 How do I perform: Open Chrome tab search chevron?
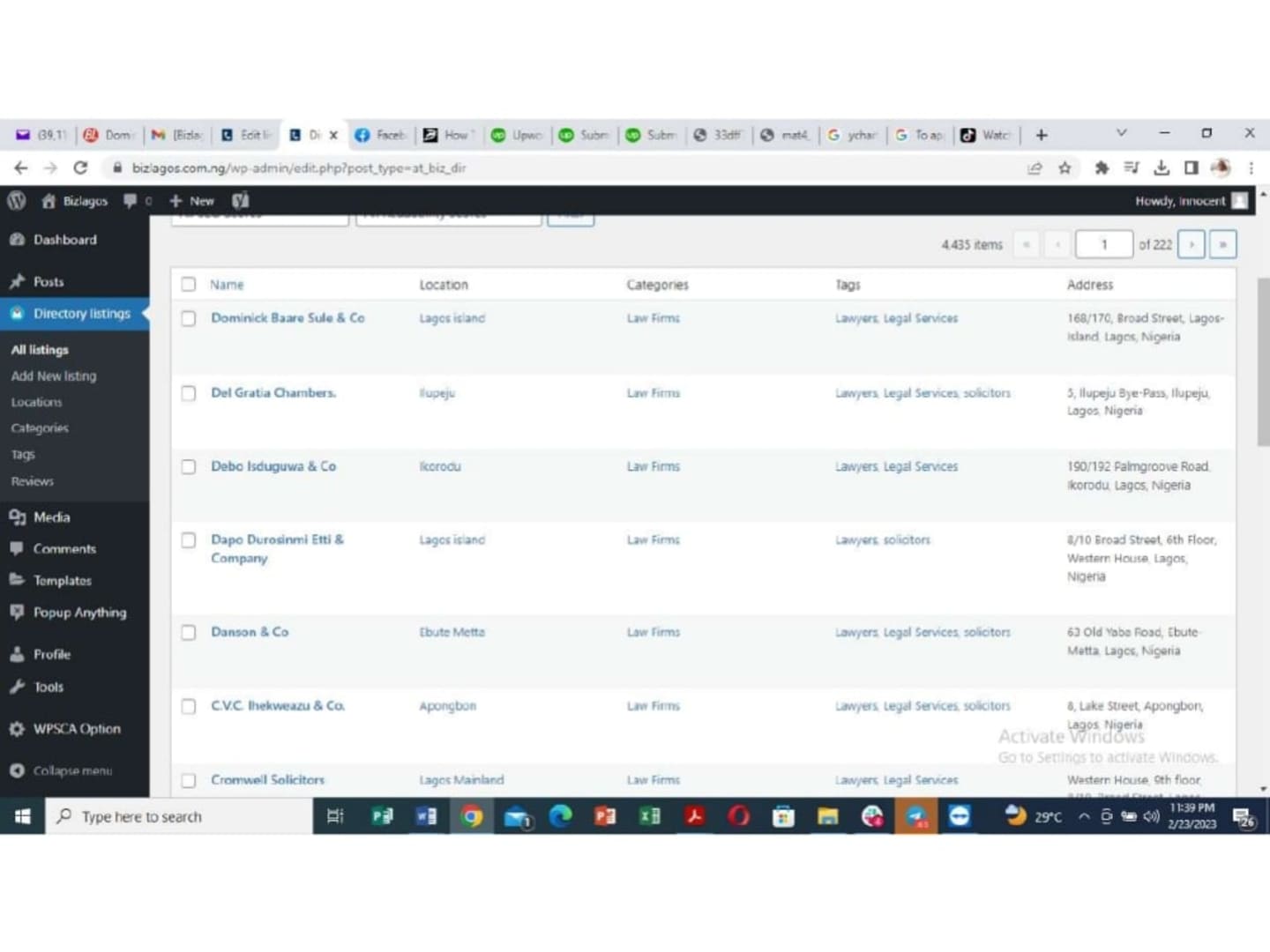(x=1121, y=133)
